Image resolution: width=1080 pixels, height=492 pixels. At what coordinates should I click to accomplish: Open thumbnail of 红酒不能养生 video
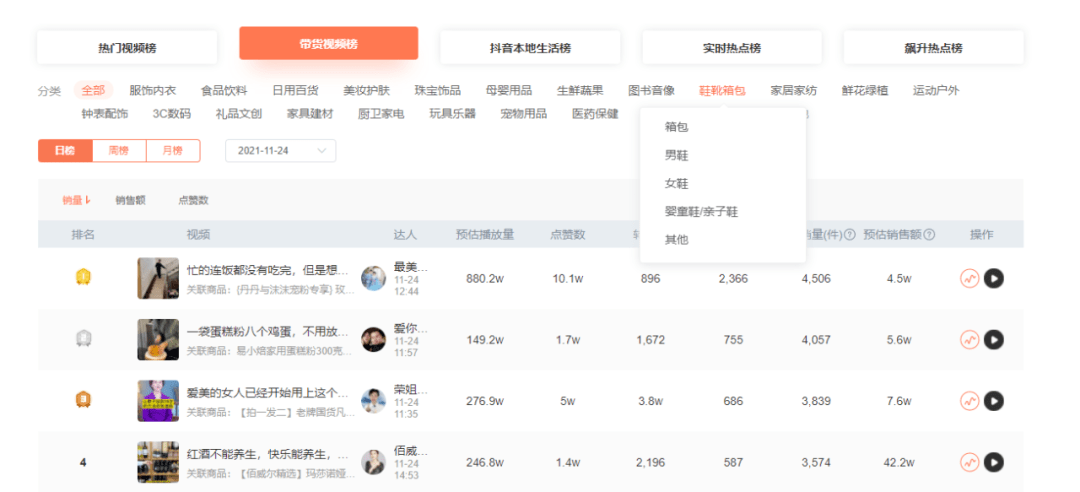click(158, 462)
